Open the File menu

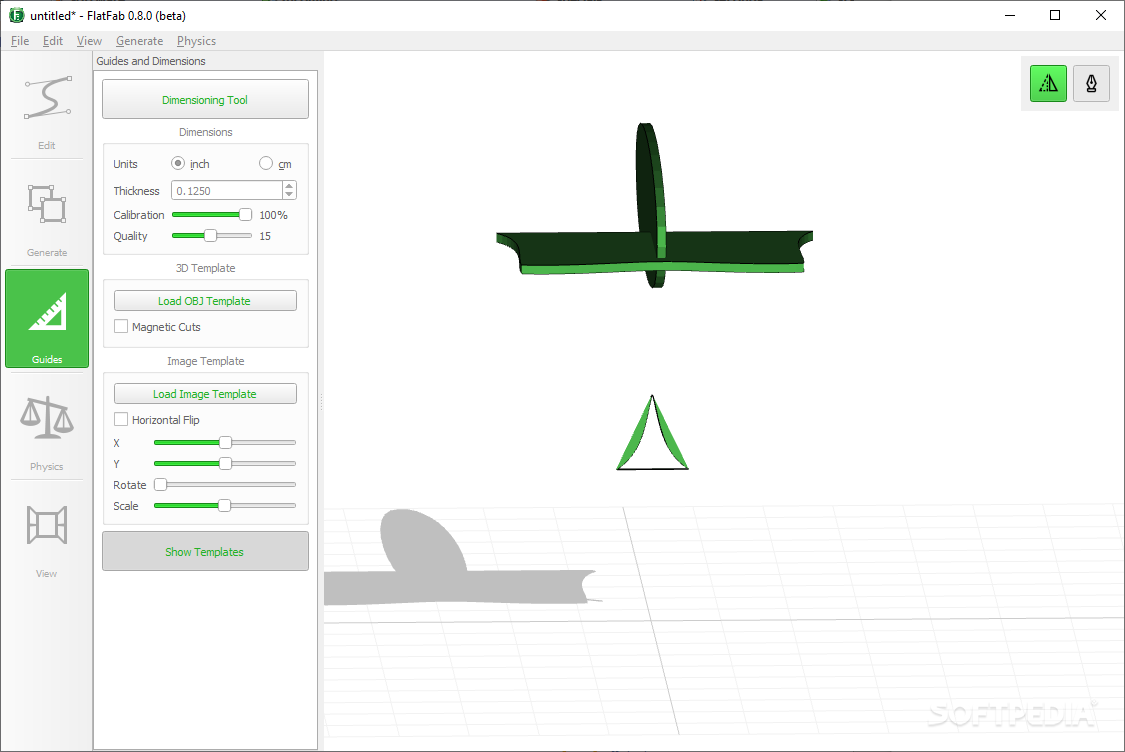20,41
